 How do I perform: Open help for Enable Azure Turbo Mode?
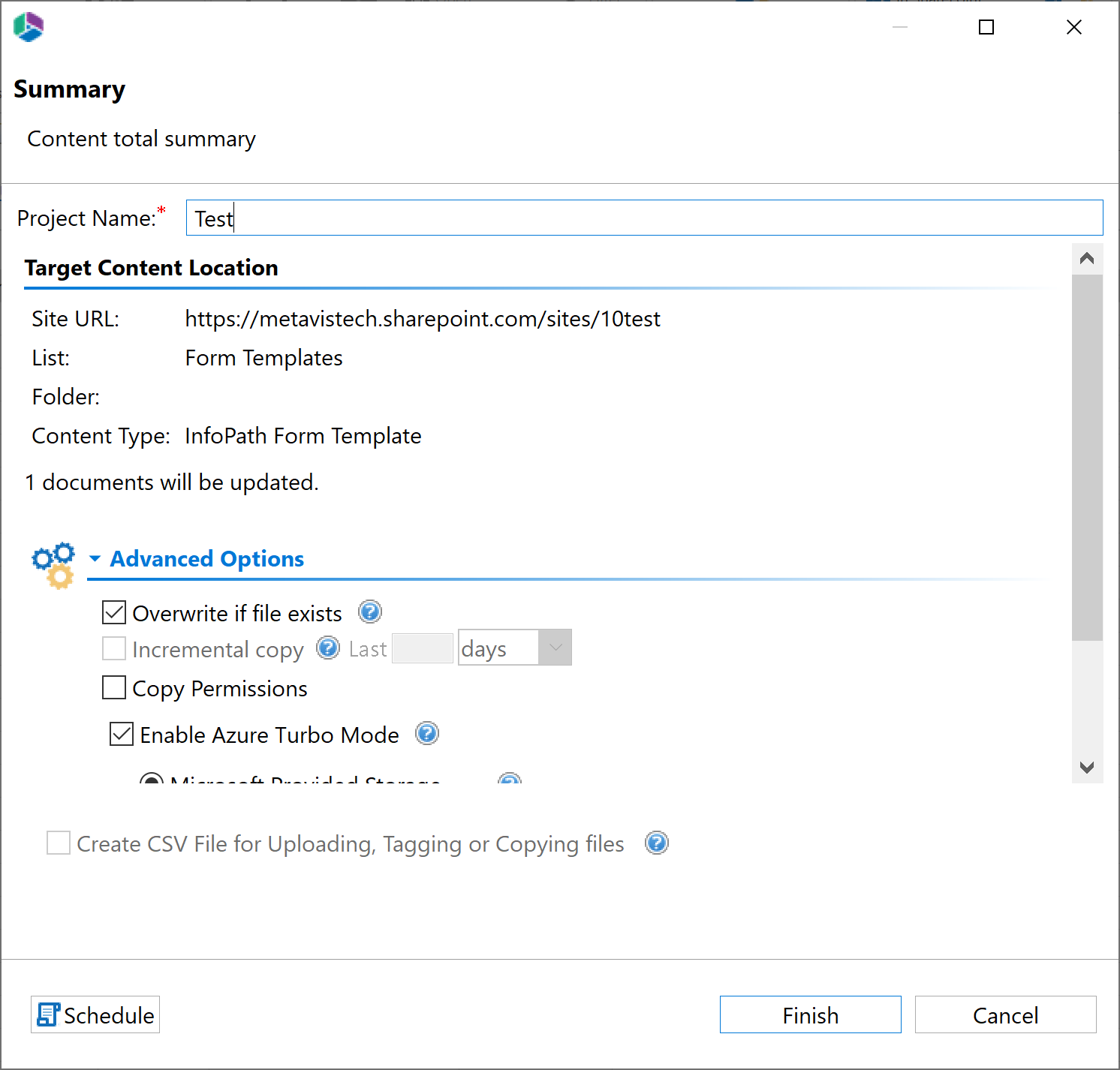click(426, 734)
